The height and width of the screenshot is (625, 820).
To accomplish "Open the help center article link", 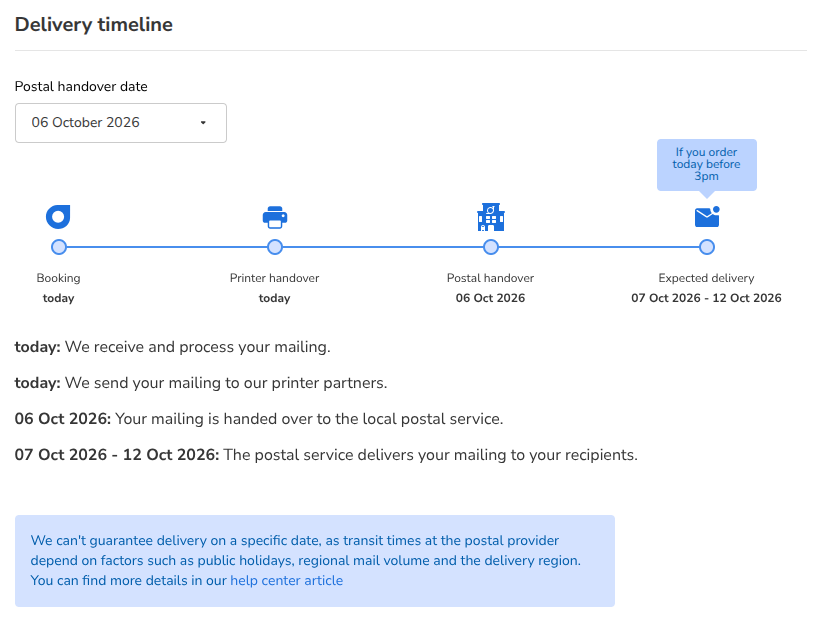I will tap(287, 581).
